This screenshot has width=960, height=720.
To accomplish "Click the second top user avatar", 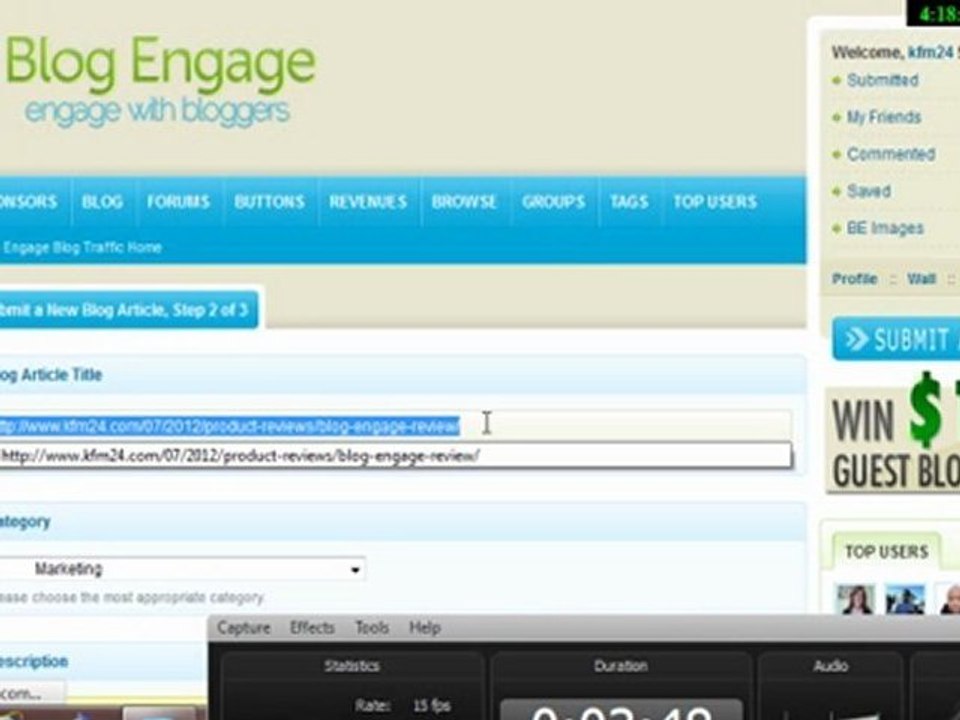I will 906,599.
